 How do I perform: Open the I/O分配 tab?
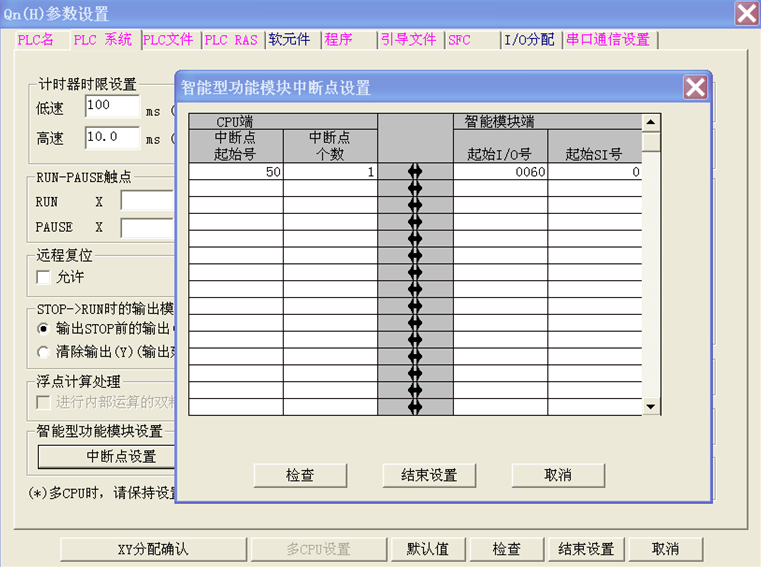point(528,40)
